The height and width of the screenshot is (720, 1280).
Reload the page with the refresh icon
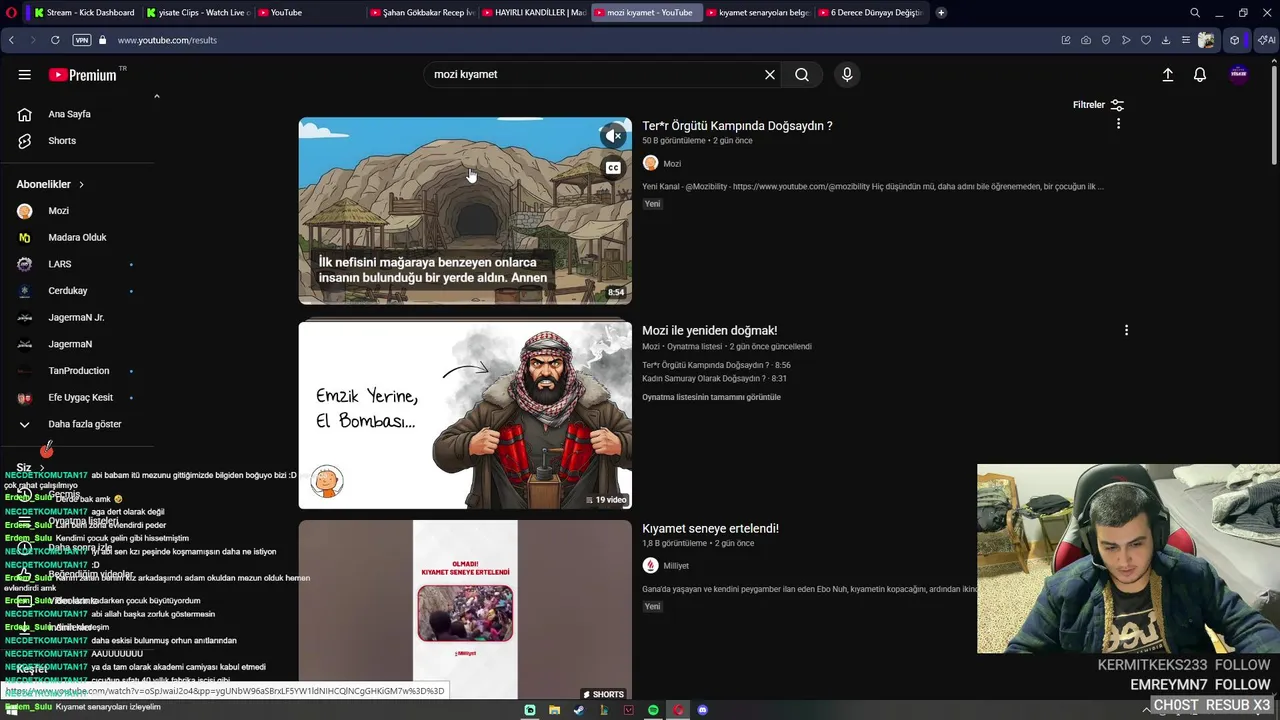tap(55, 40)
